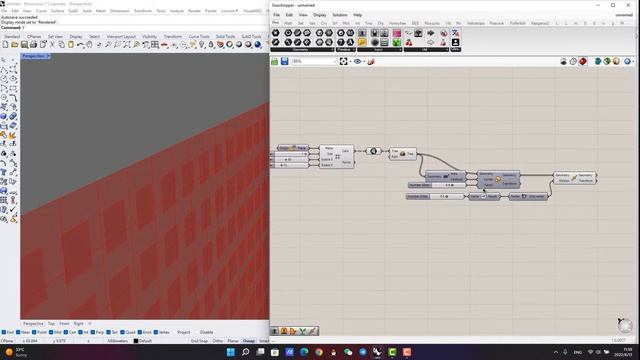
Task: Click the light bulb icon in Rhino toolbar
Action: pyautogui.click(x=202, y=44)
